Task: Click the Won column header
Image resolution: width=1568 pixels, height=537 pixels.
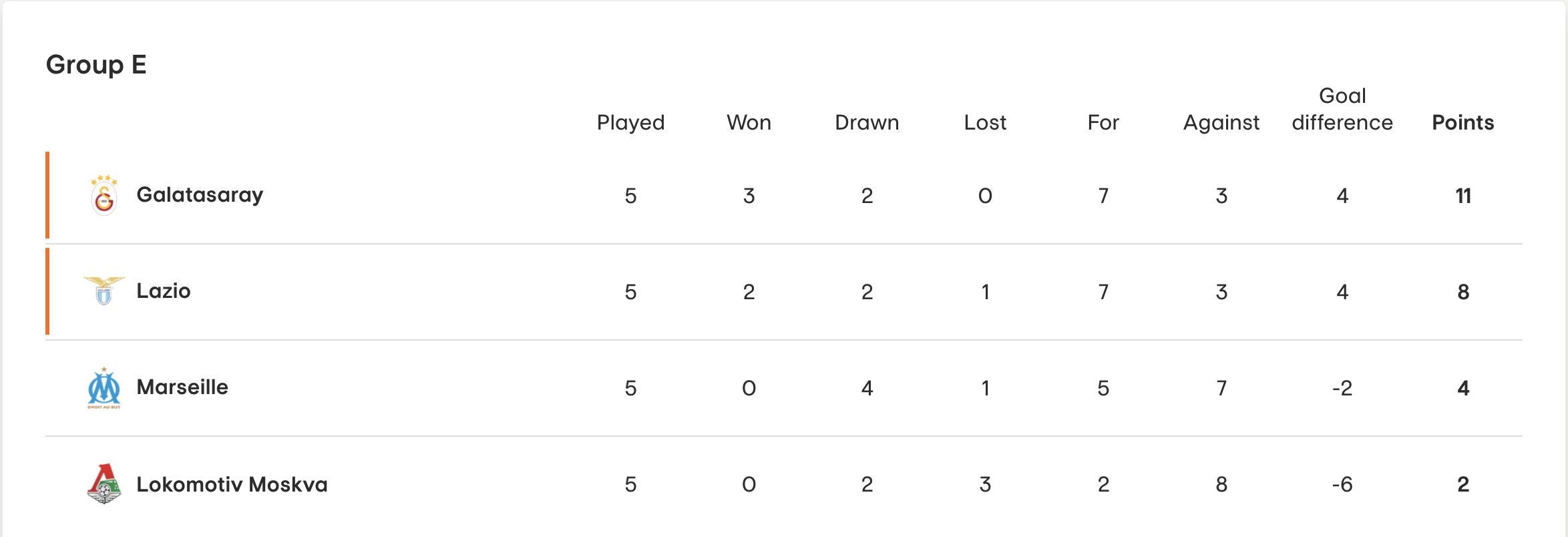Action: 749,122
